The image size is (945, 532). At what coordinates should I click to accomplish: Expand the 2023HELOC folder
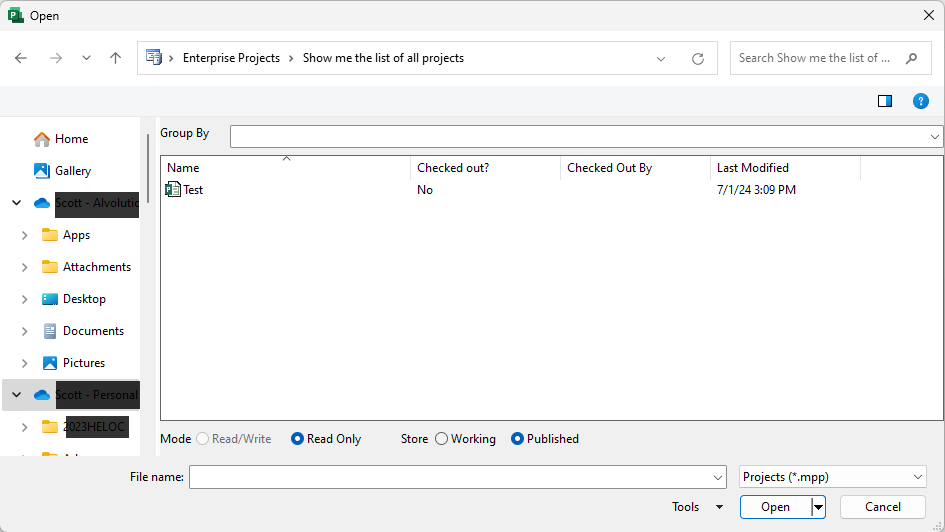[x=25, y=427]
